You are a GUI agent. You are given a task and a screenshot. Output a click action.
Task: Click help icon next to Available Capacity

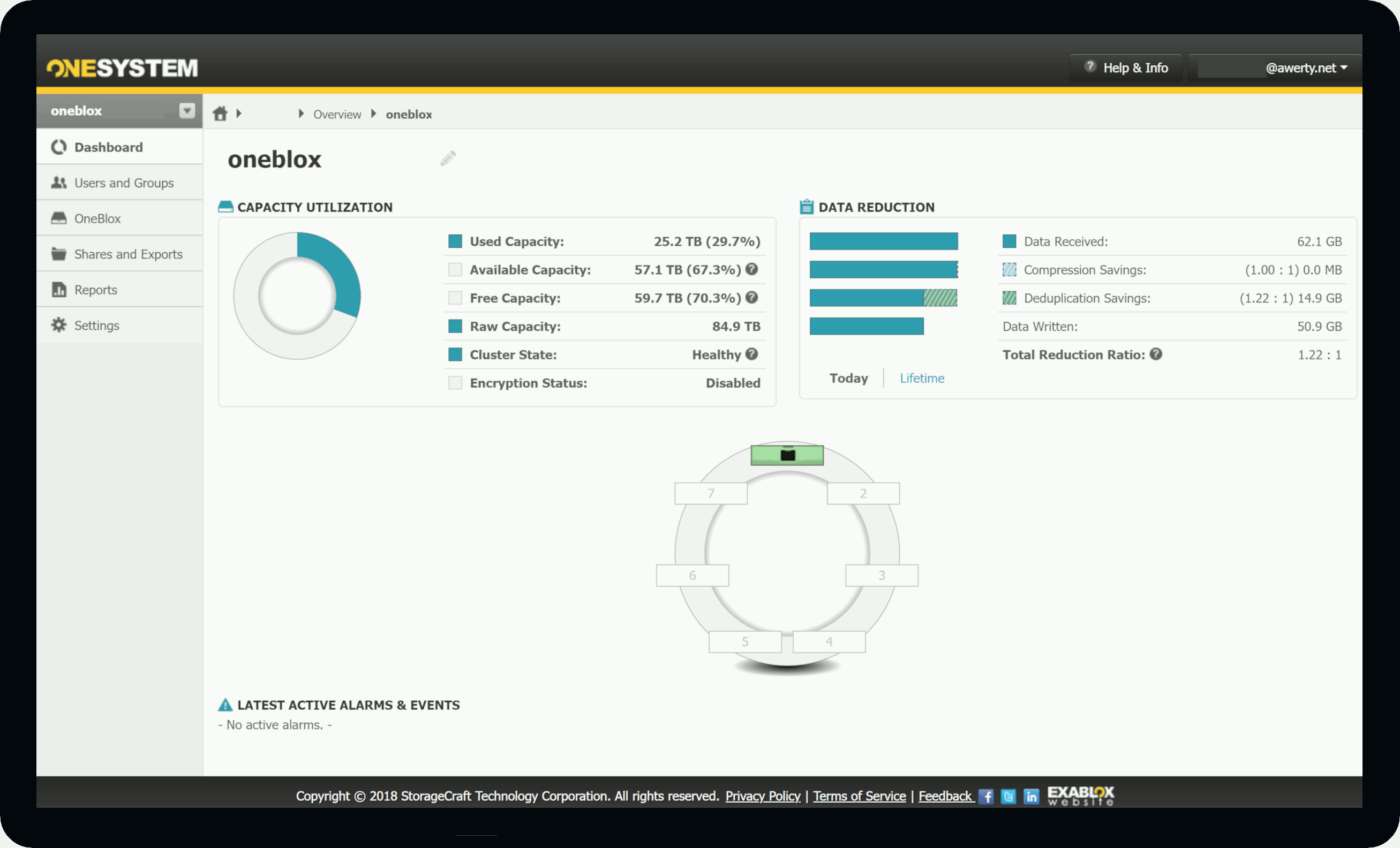pyautogui.click(x=752, y=269)
